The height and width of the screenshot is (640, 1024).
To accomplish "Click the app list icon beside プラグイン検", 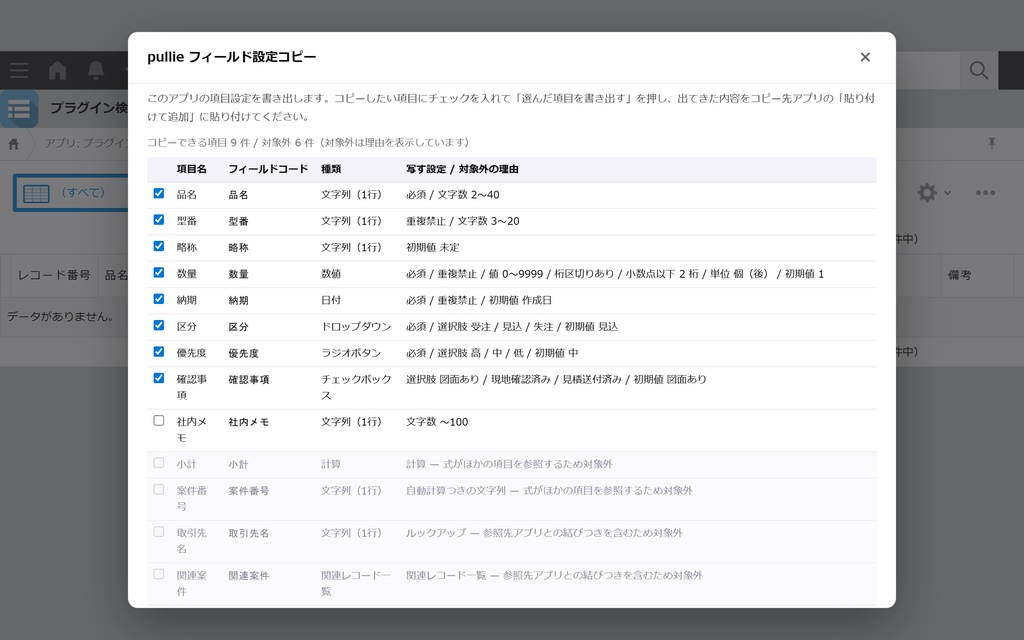I will (19, 108).
